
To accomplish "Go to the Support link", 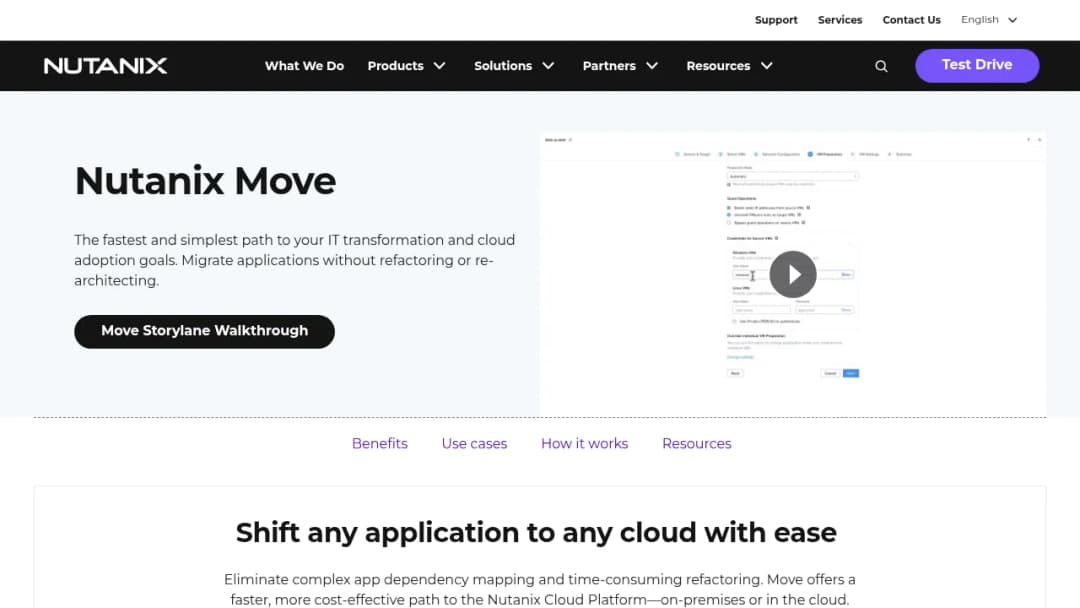I will 776,20.
